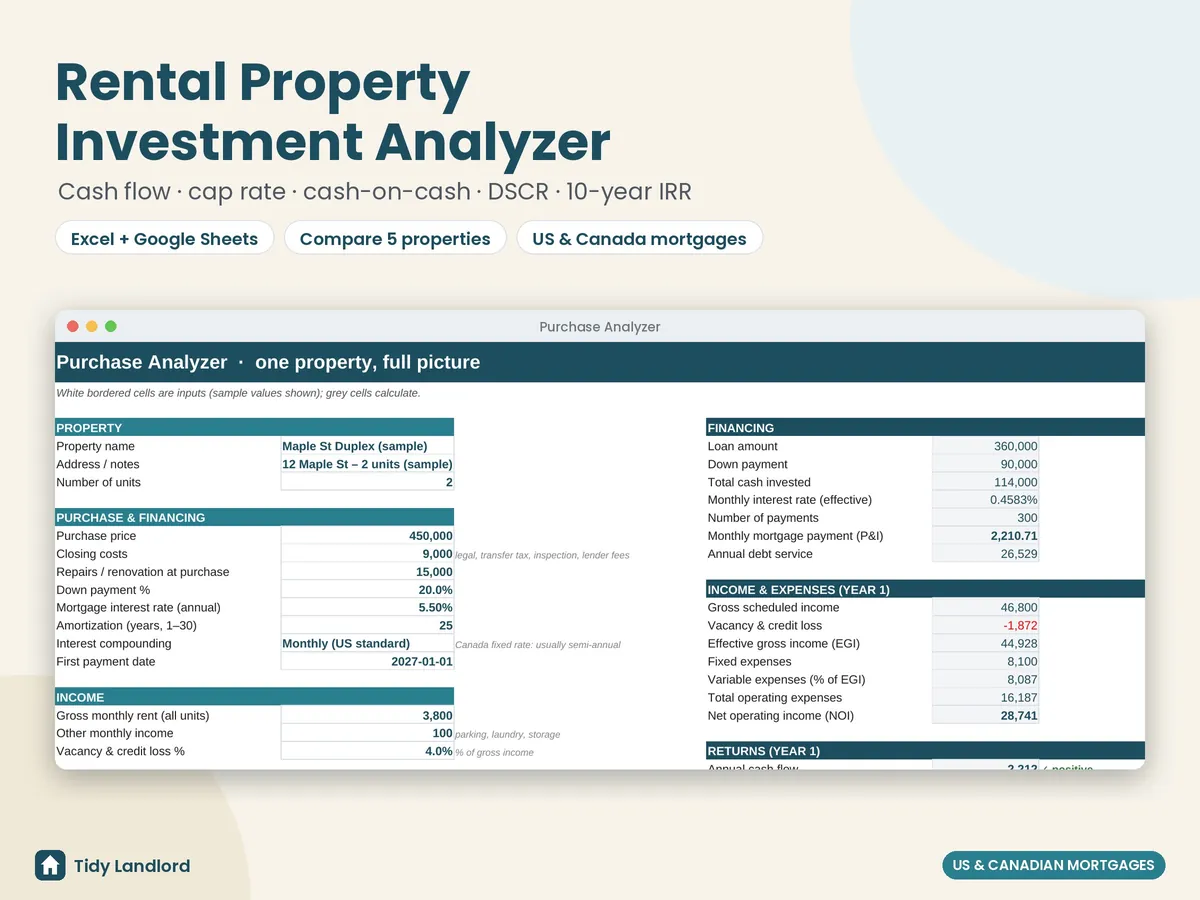Click the INCOME section header on the left
The width and height of the screenshot is (1200, 900).
(254, 697)
